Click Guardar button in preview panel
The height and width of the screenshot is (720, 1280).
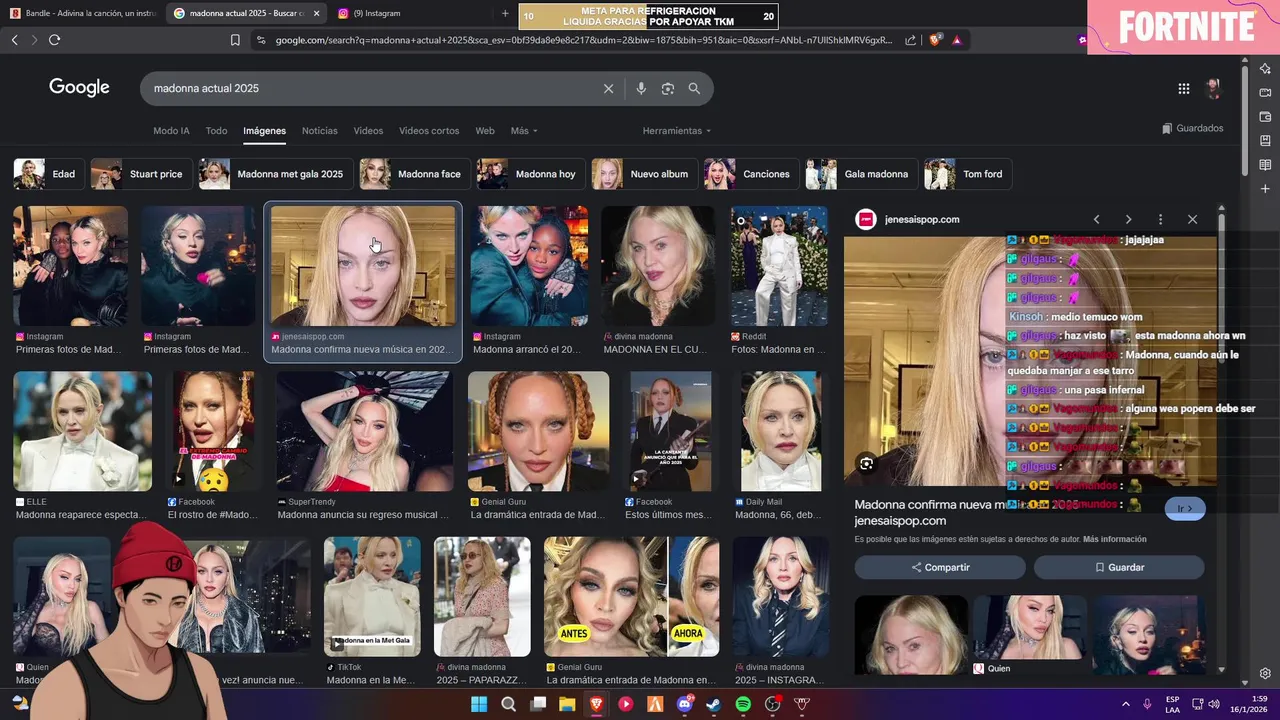tap(1119, 567)
